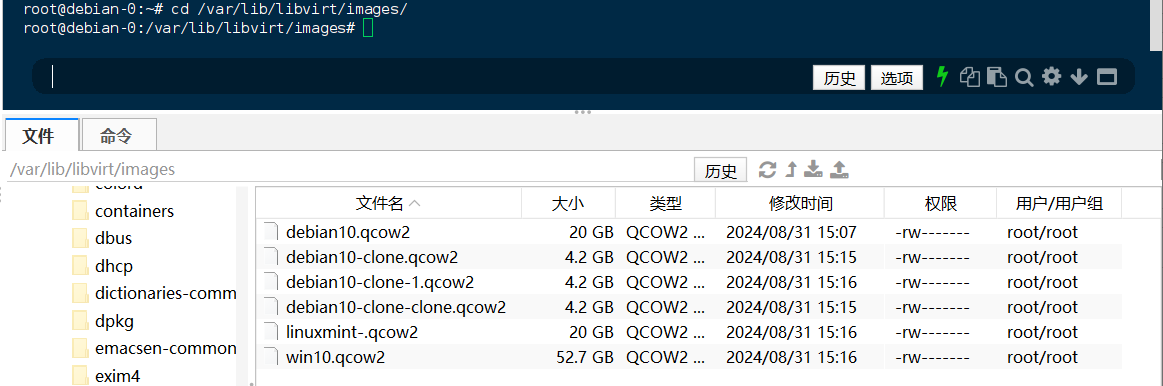Image resolution: width=1163 pixels, height=386 pixels.
Task: Click the folder tree vertical scrollbar
Action: click(x=242, y=286)
